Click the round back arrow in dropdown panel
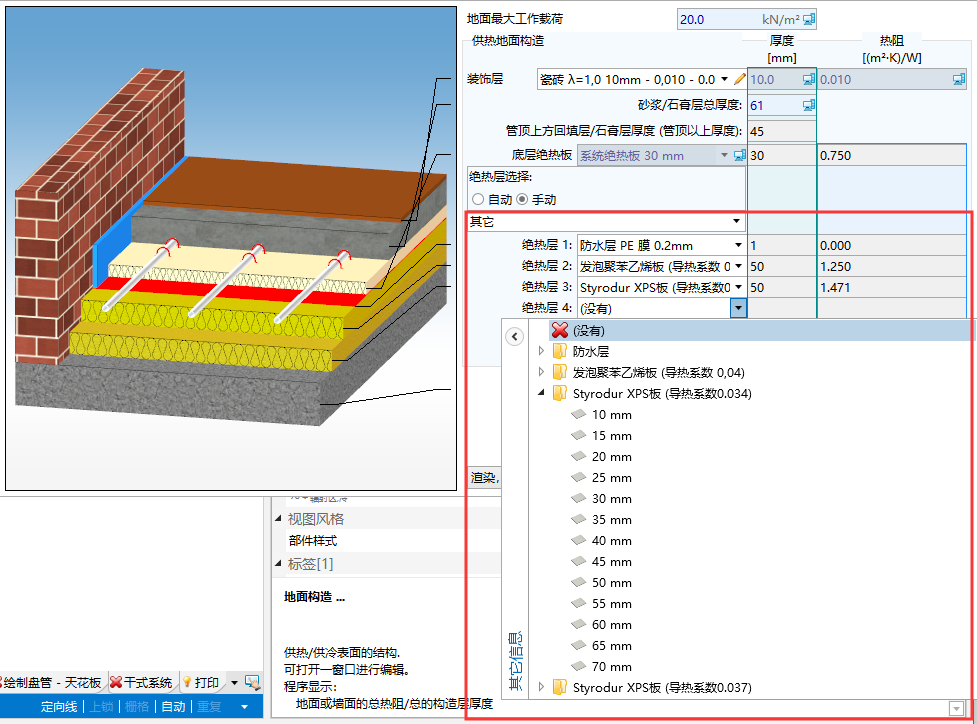Viewport: 977px width, 724px height. point(515,337)
